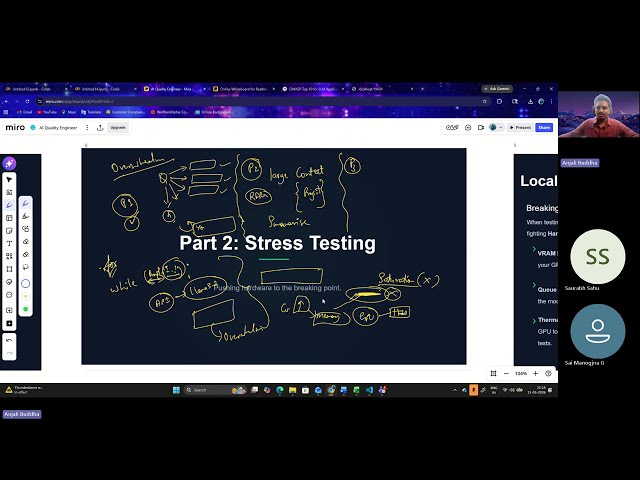Show hidden system tray icons
640x480 pixels.
[x=455, y=390]
